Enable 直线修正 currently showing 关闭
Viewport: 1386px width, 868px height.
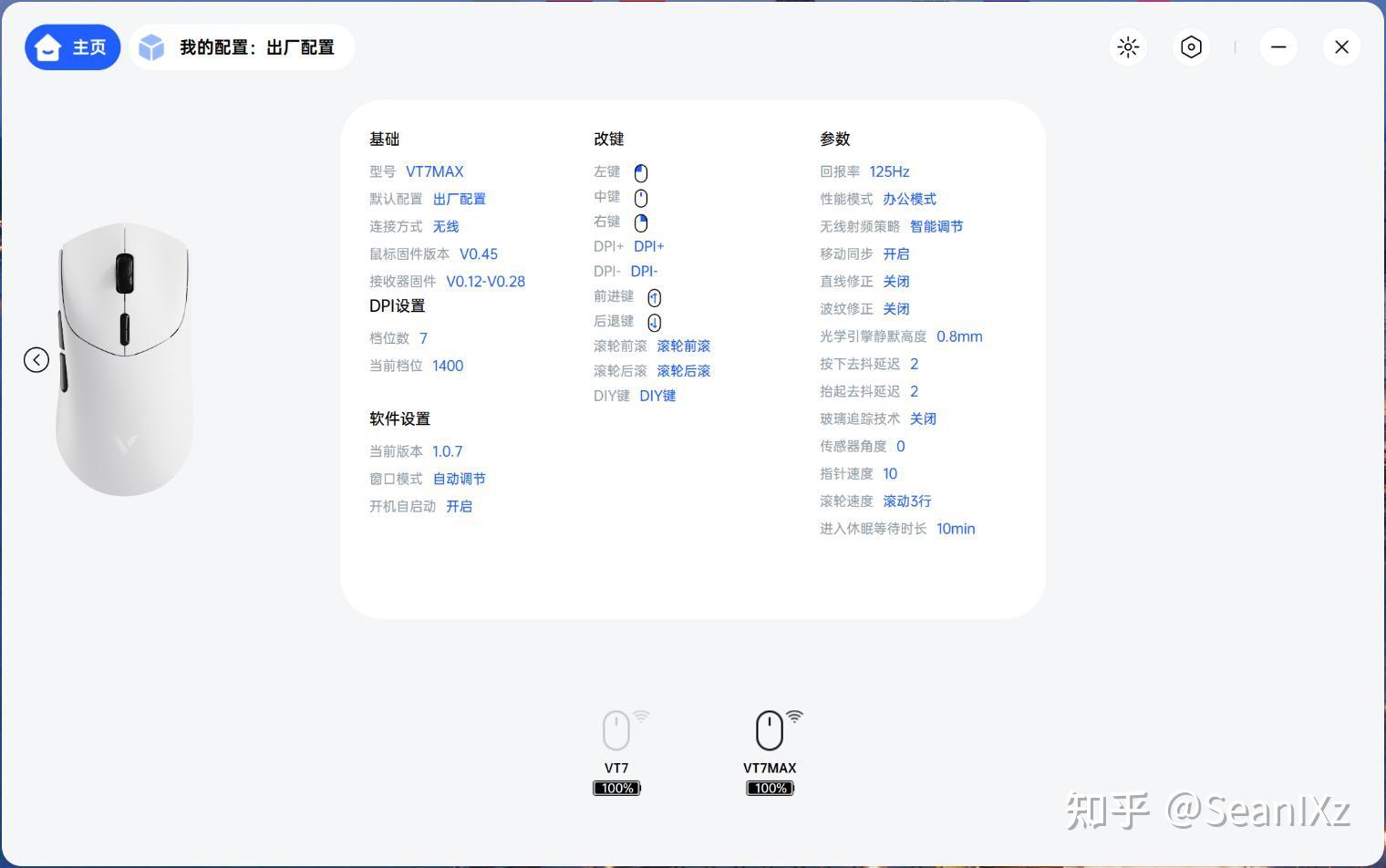(x=896, y=281)
